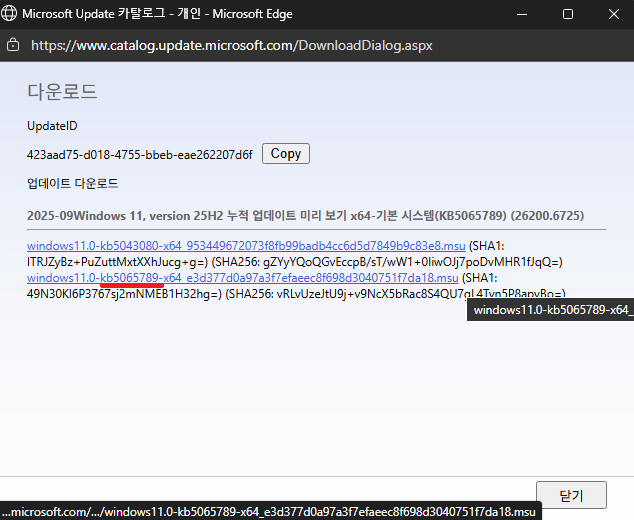Minimize the Microsoft Edge window
Screen dimensions: 634x520
point(522,14)
